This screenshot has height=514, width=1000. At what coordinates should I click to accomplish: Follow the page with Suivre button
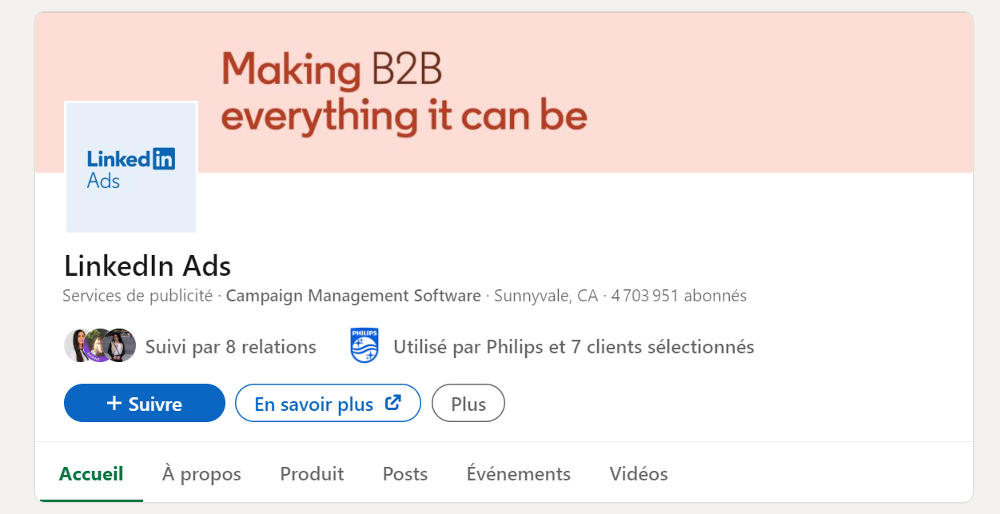pos(145,403)
